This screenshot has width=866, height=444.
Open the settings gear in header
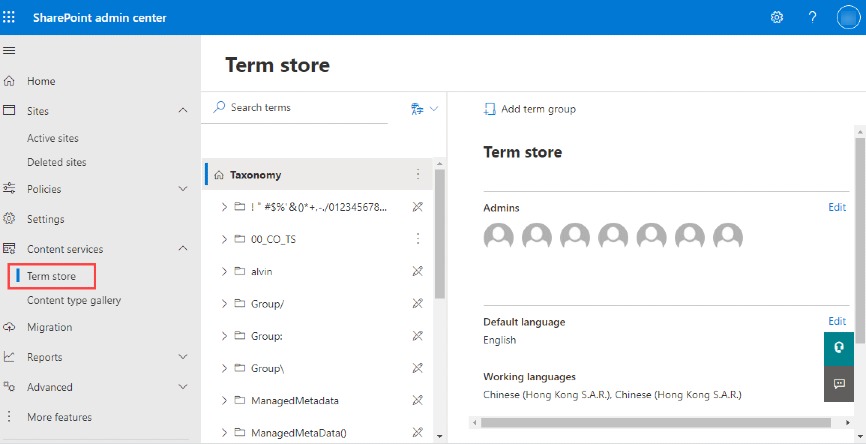pos(777,18)
